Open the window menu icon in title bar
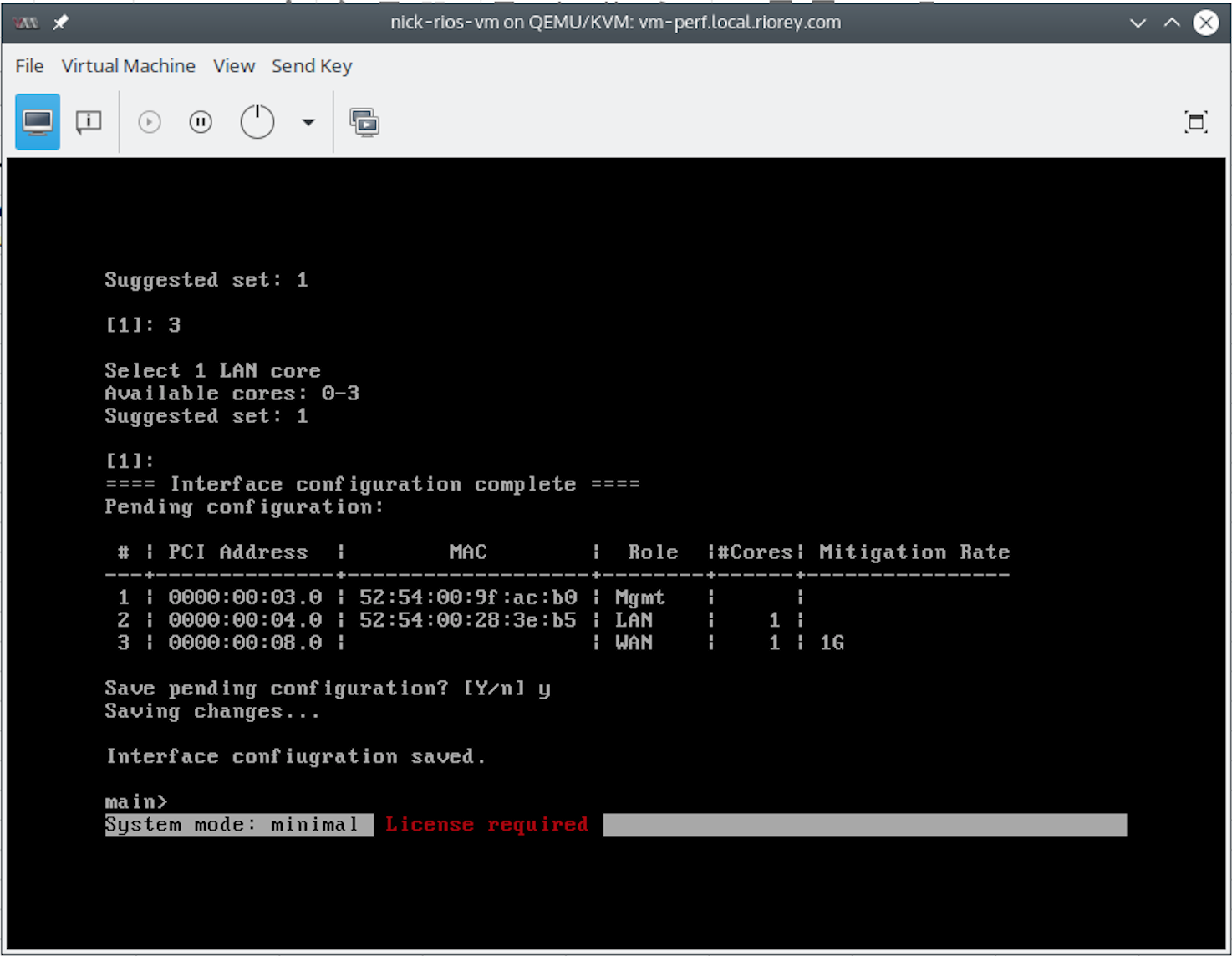Screen dimensions: 1232x956 click(26, 23)
